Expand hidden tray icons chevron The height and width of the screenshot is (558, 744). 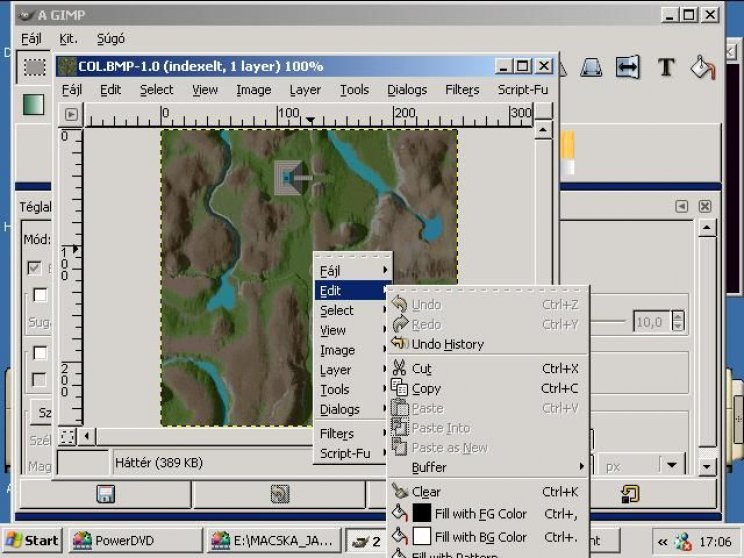coord(662,541)
